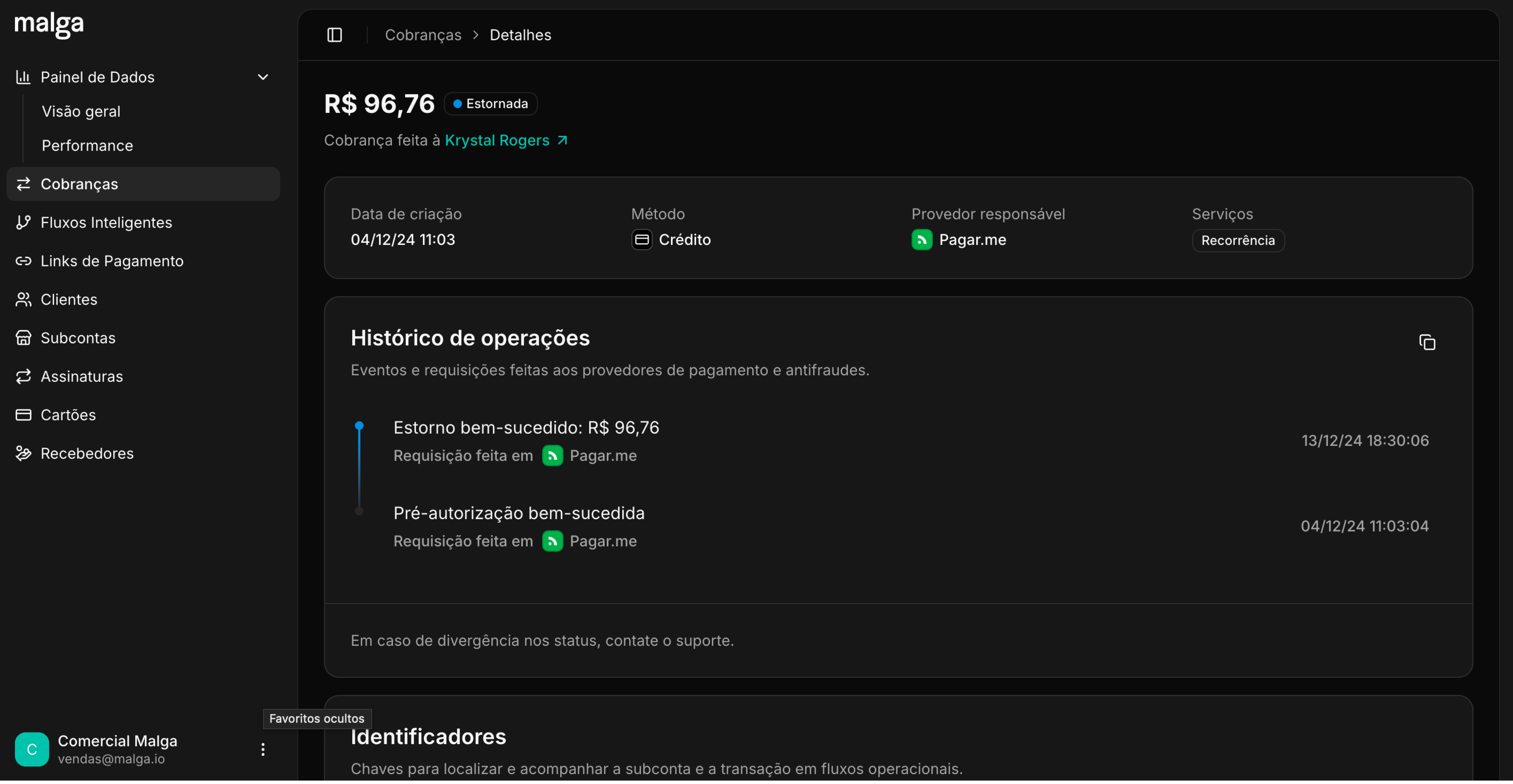Click the Identificadores heading
Screen dimensions: 1513x784
[x=428, y=737]
